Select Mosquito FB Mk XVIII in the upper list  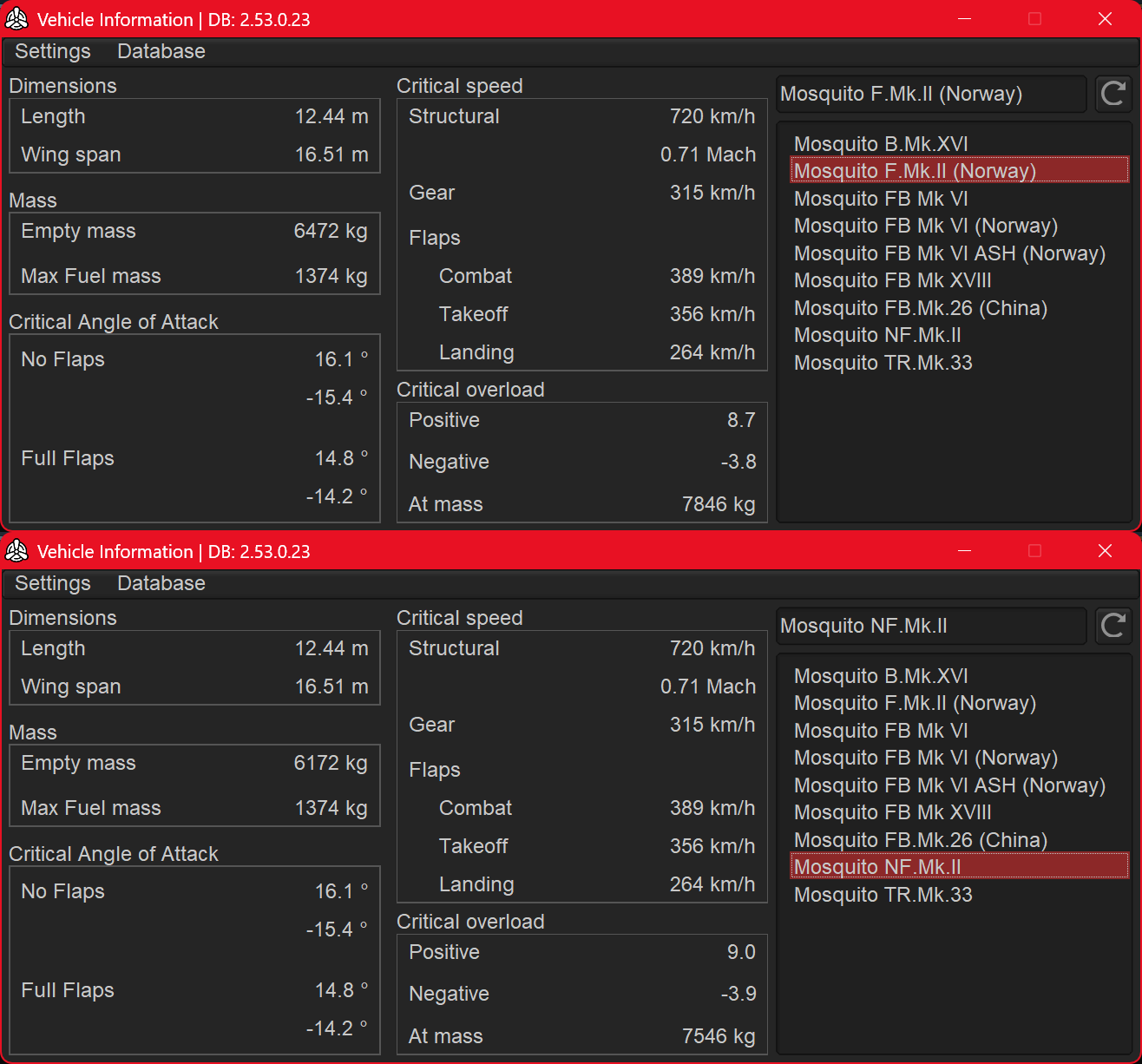click(x=960, y=280)
